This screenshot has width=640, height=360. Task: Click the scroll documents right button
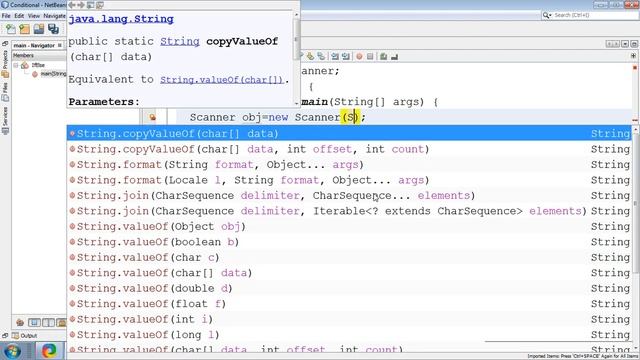617,44
